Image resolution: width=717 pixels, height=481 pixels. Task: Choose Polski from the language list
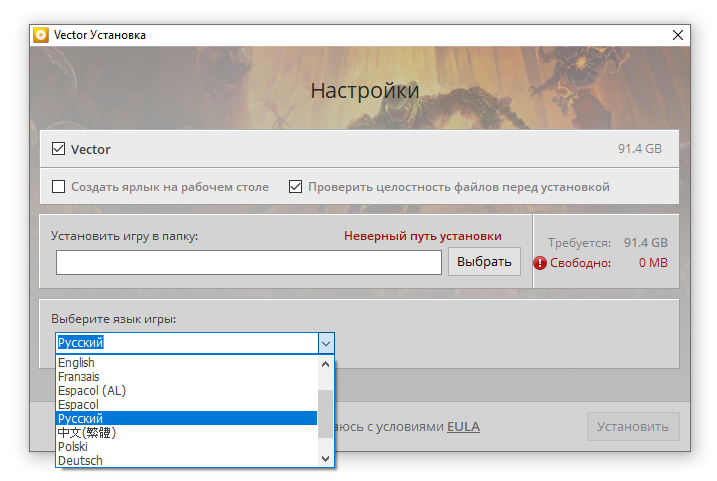coord(73,447)
